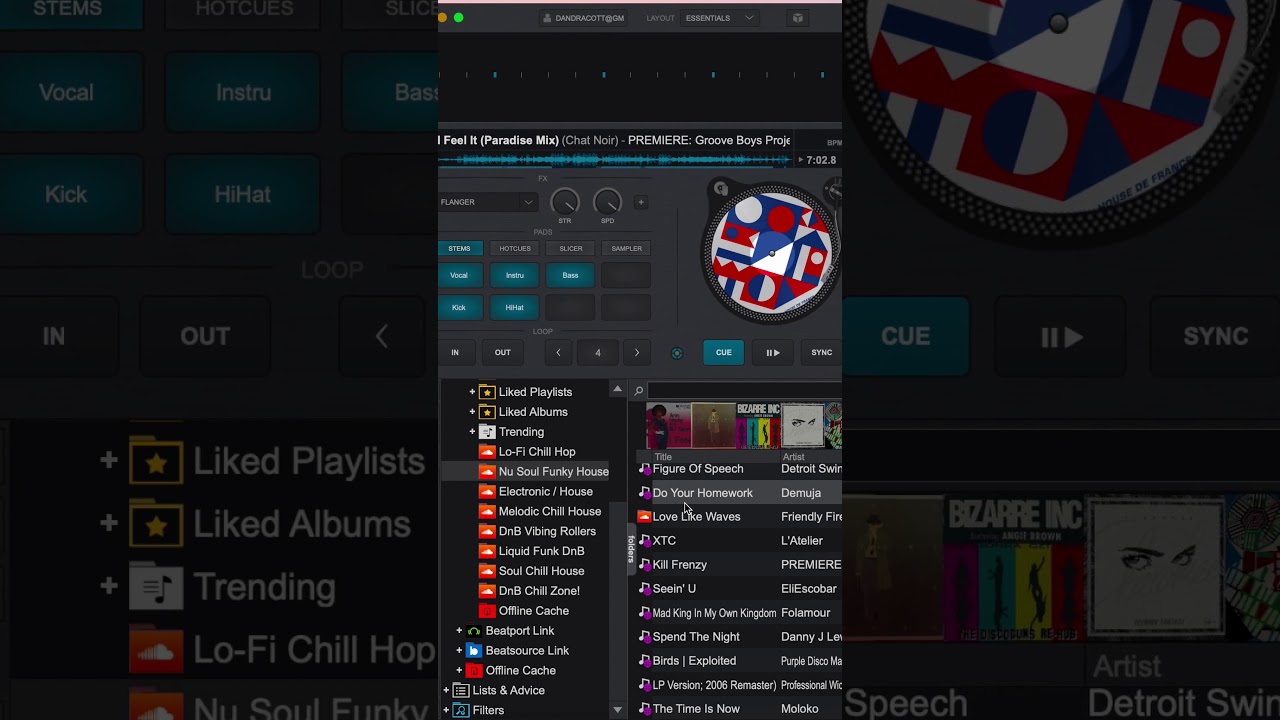Click the SoundCloud icon beside Love Like Waves
Viewport: 1280px width, 720px height.
tap(644, 517)
